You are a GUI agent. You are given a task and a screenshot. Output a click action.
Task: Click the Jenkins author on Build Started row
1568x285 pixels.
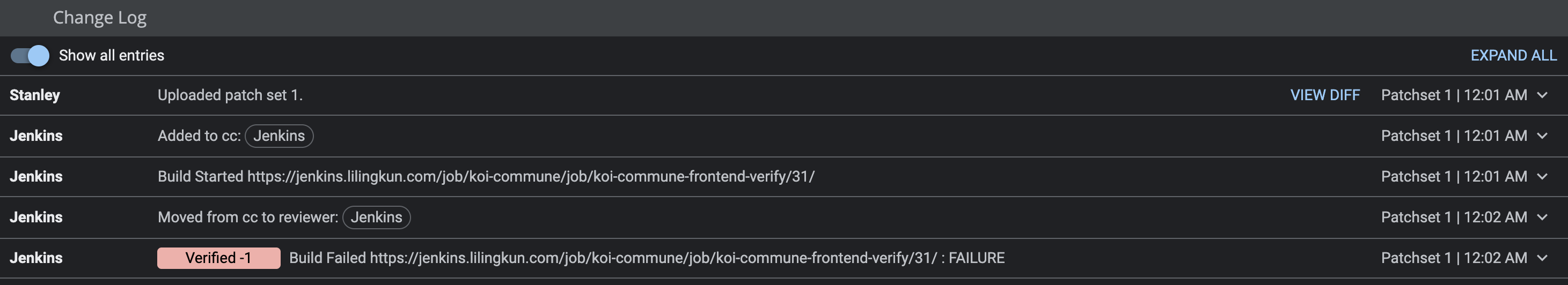[x=36, y=177]
